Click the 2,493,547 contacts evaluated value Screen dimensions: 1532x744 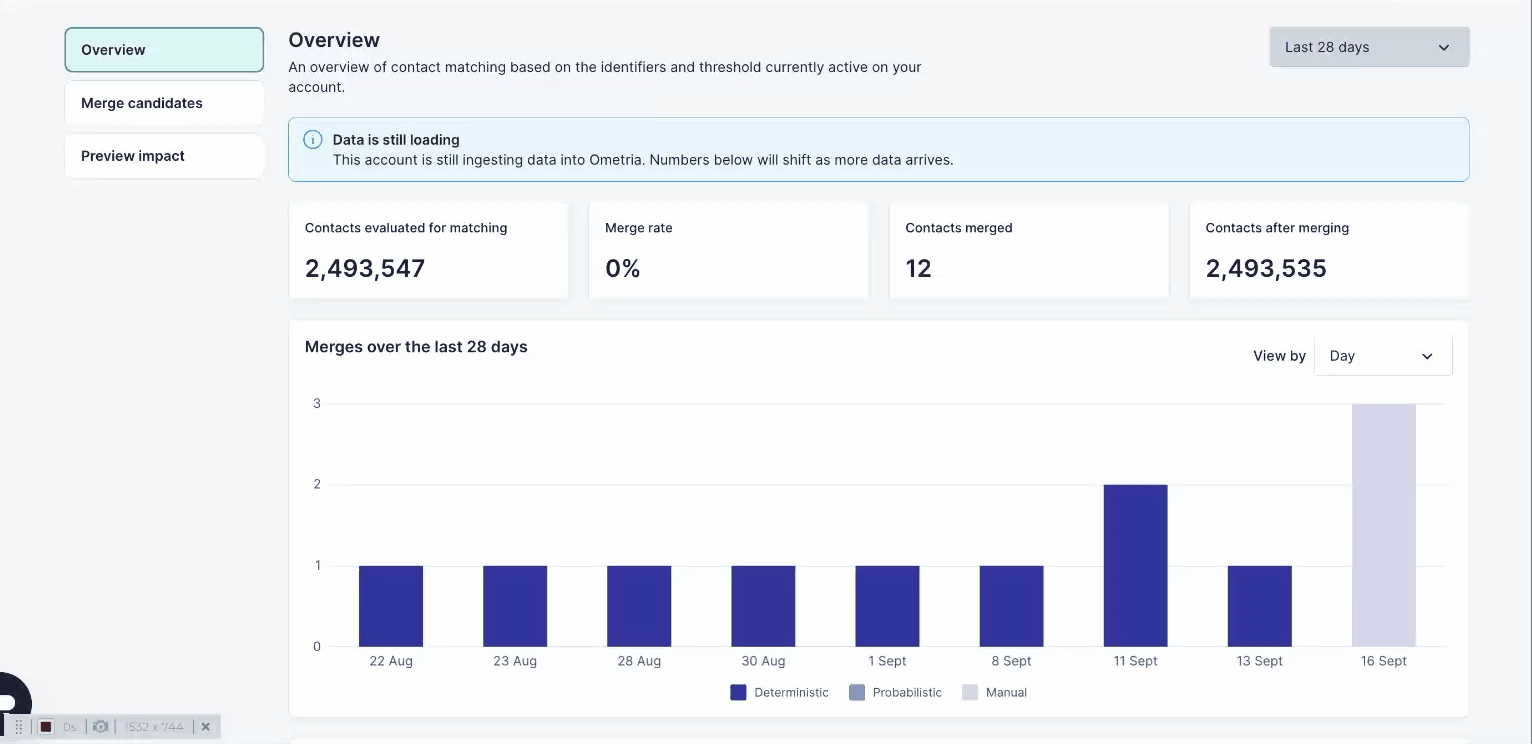[365, 268]
